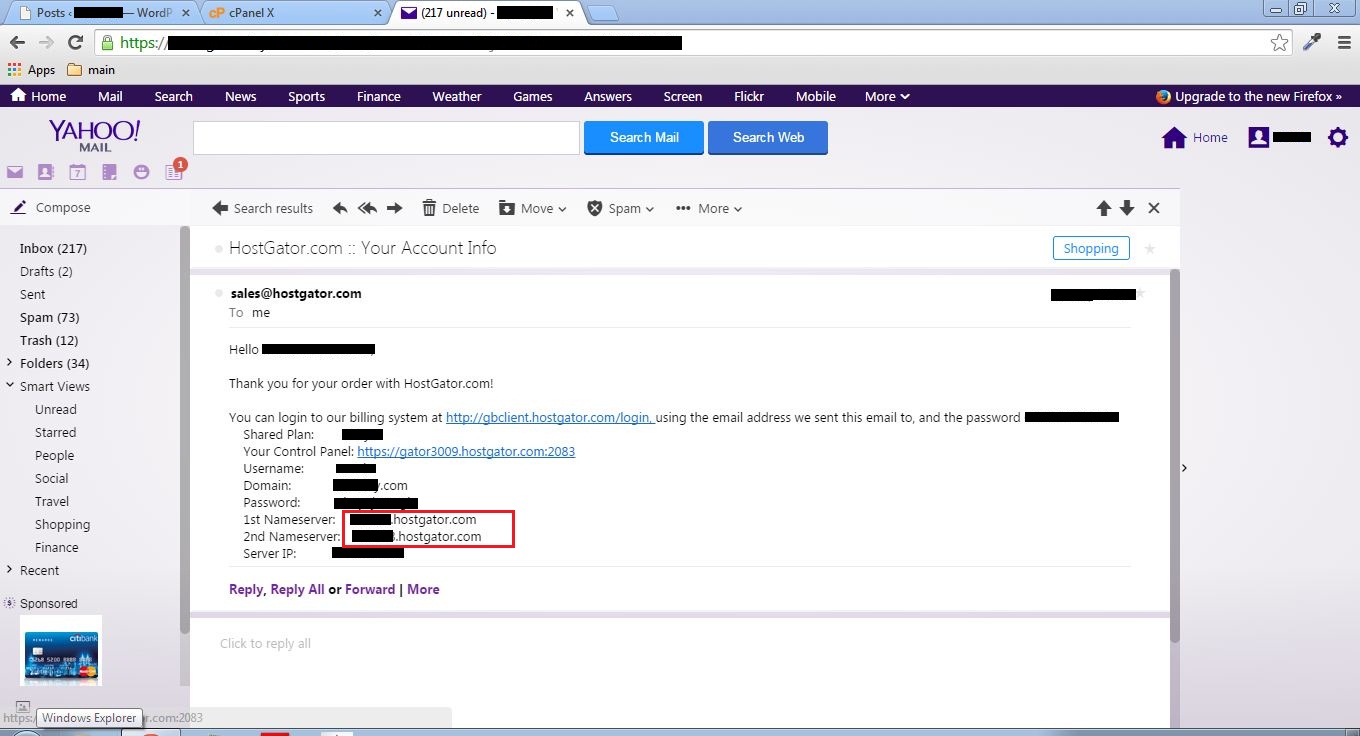Open the Contacts icon under Yahoo Mail logo
1360x736 pixels.
45,172
